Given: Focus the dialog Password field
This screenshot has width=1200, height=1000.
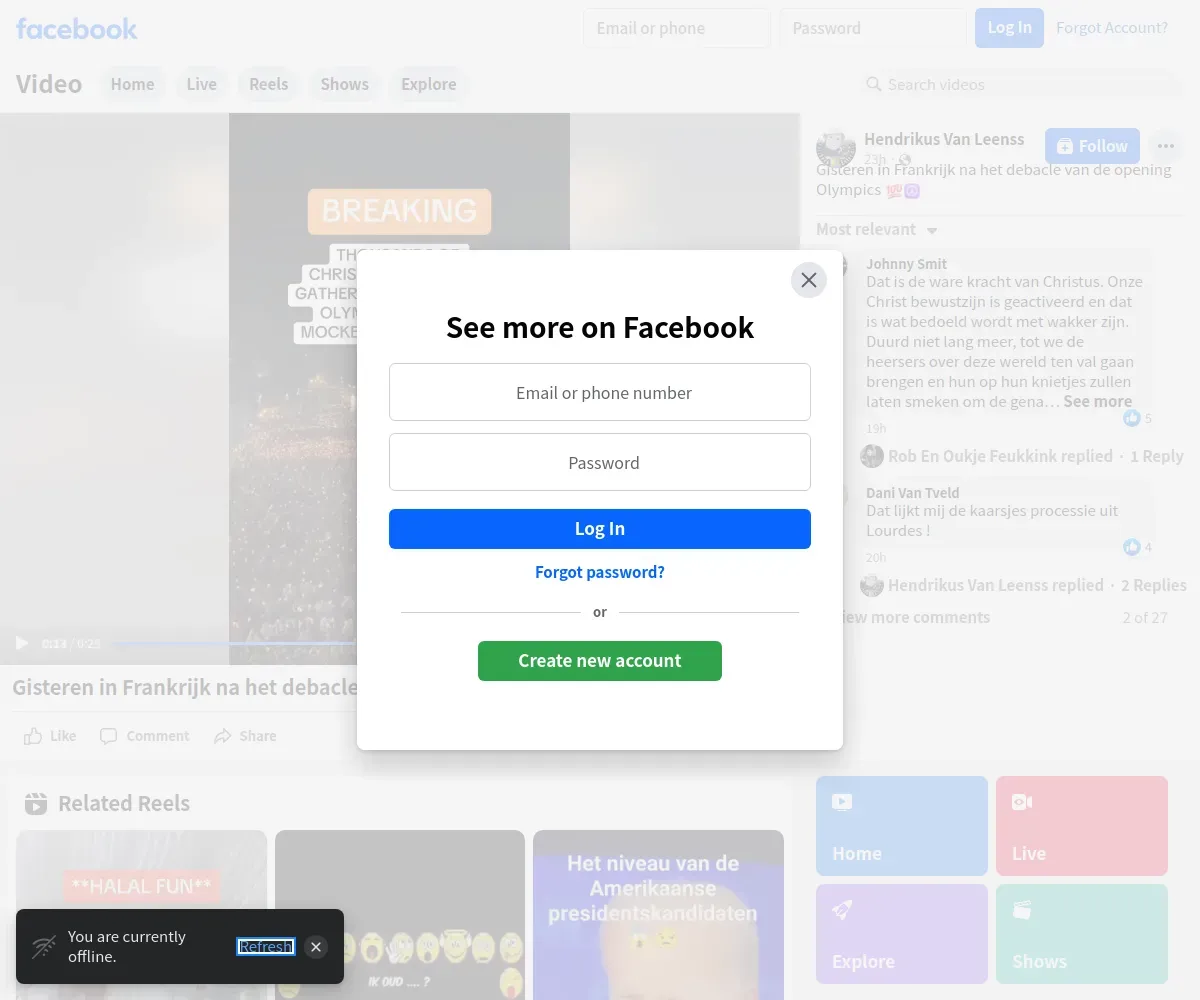Looking at the screenshot, I should [x=600, y=462].
